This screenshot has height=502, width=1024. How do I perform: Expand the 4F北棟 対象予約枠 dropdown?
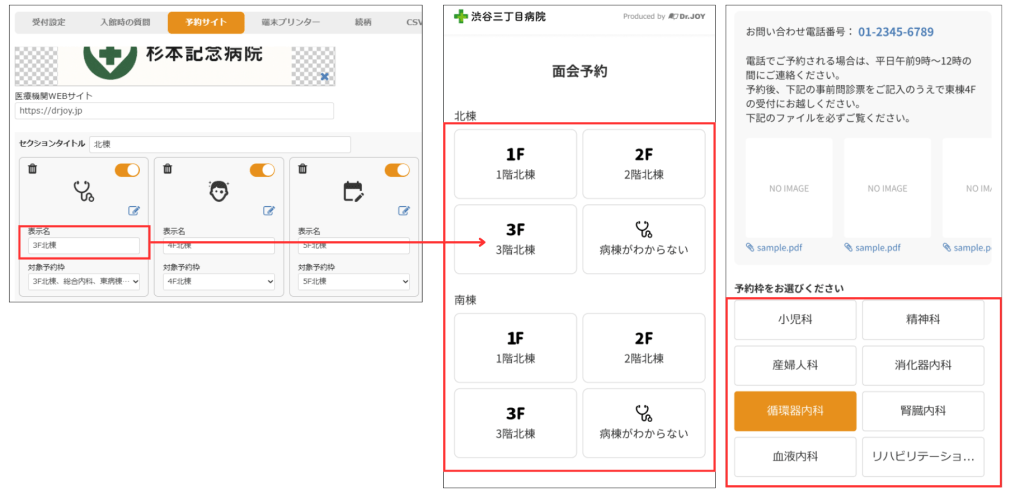pos(218,282)
